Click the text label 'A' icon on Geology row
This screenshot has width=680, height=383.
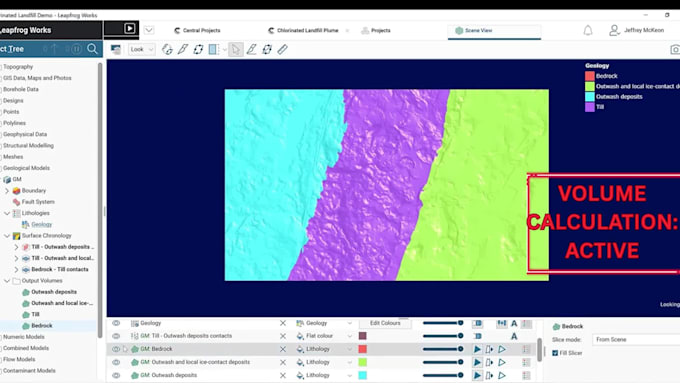[x=514, y=324]
